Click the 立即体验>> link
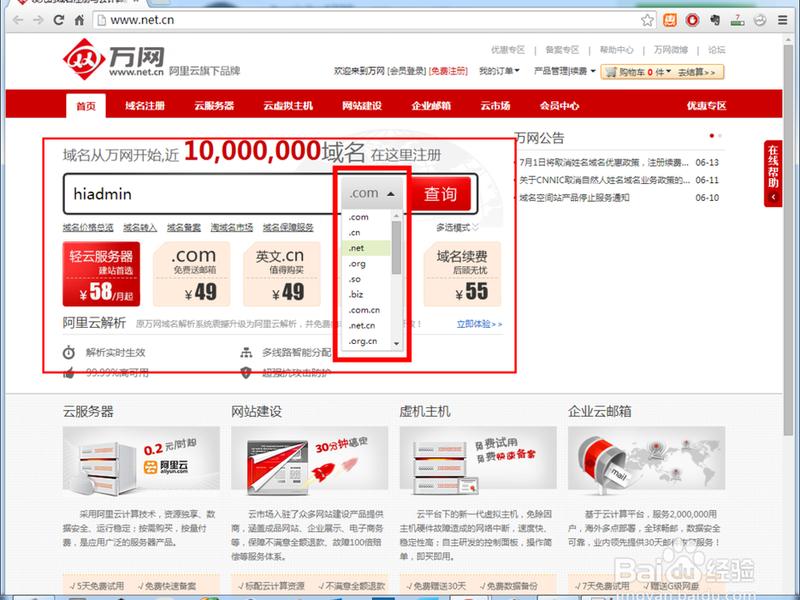Screen dimensions: 800x600 (480, 324)
